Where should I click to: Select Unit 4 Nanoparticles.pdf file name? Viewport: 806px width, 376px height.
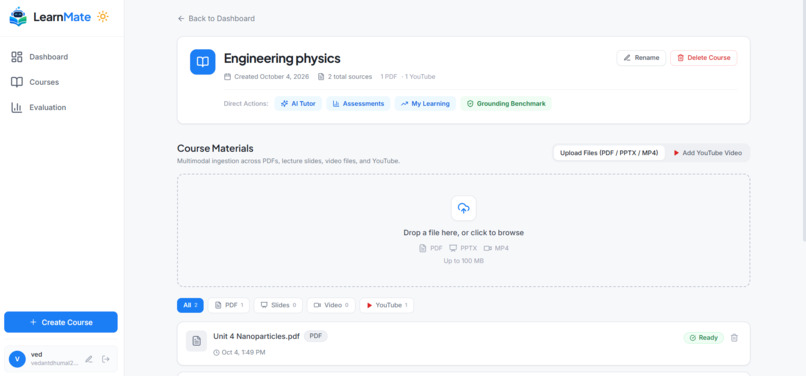tap(257, 336)
